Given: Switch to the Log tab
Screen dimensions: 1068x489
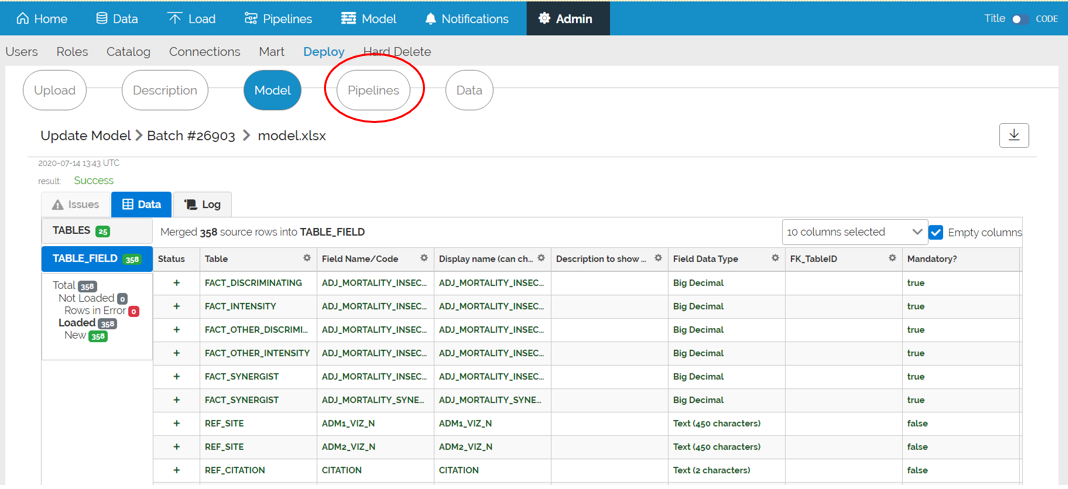Looking at the screenshot, I should (202, 204).
